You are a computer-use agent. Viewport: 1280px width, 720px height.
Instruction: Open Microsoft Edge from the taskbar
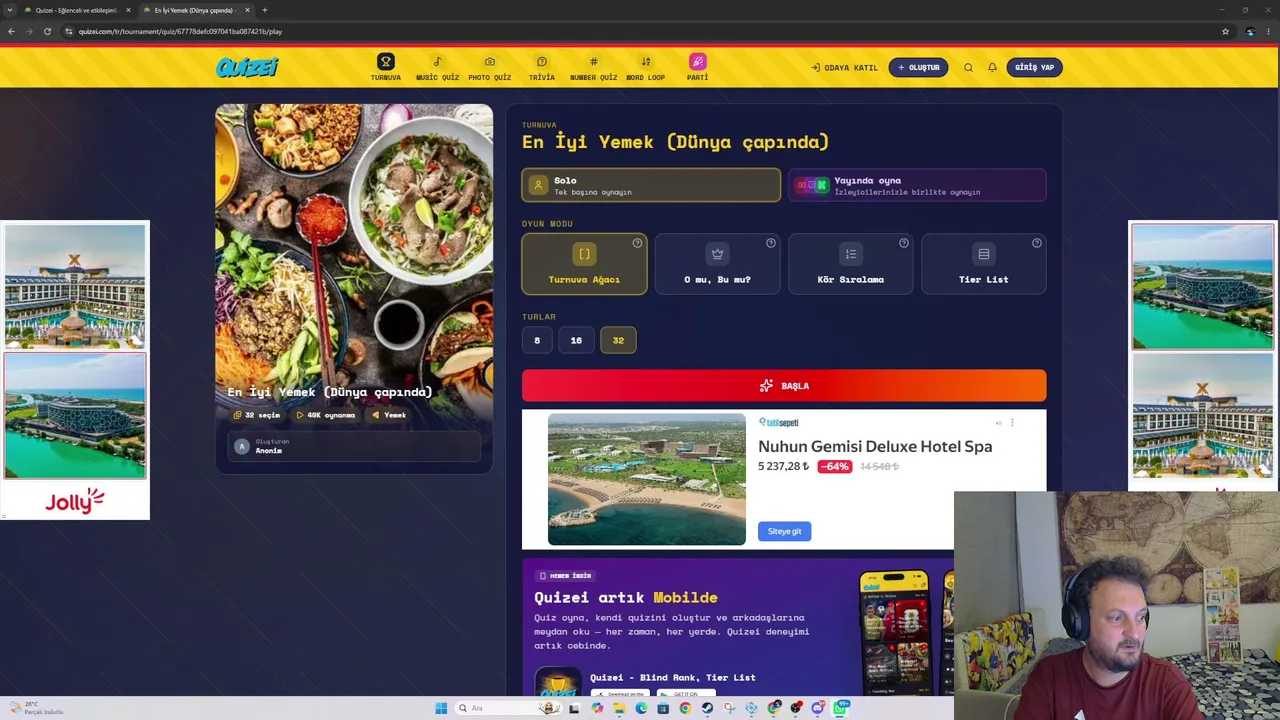[641, 708]
